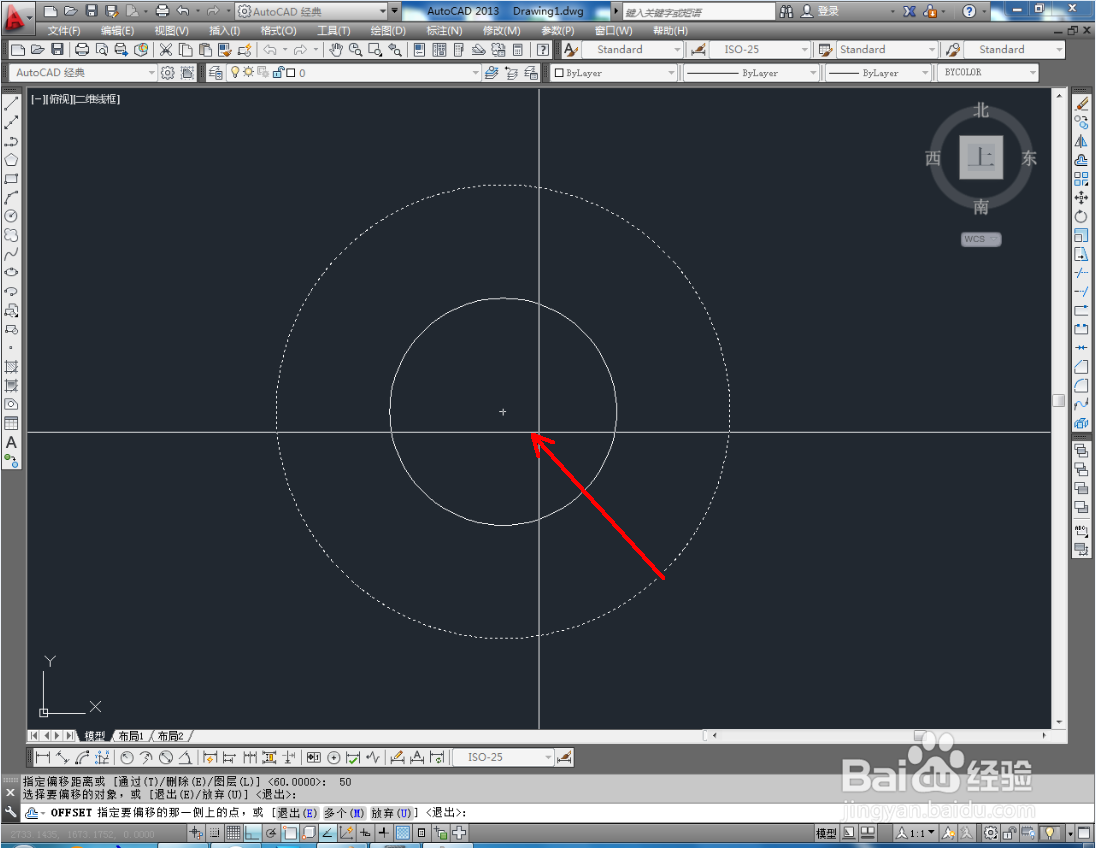The height and width of the screenshot is (848, 1096).
Task: Toggle Lineweight display in status bar
Action: [x=384, y=833]
